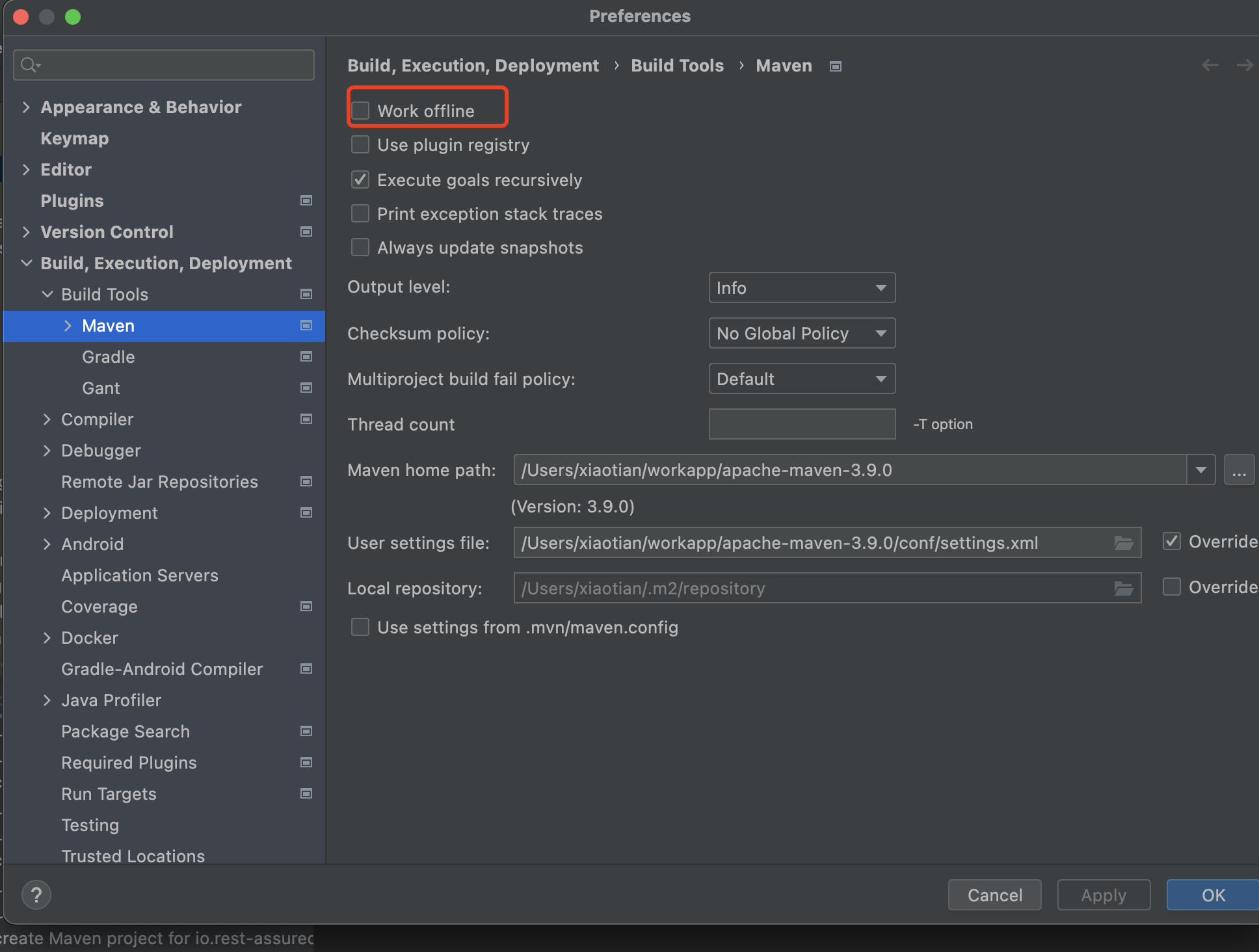Screen dimensions: 1259x952
Task: Expand the Maven tree node
Action: pos(68,326)
